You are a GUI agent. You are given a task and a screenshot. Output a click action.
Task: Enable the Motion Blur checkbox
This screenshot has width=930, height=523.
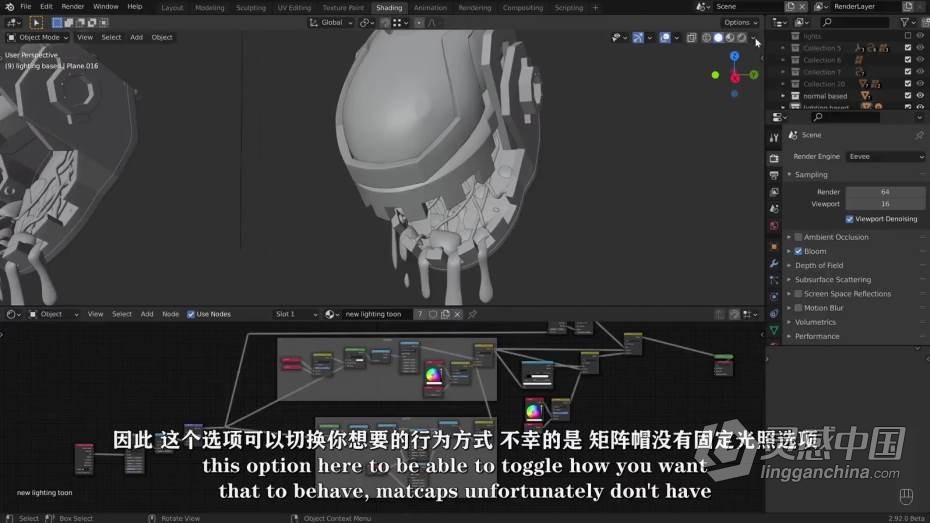(x=798, y=308)
